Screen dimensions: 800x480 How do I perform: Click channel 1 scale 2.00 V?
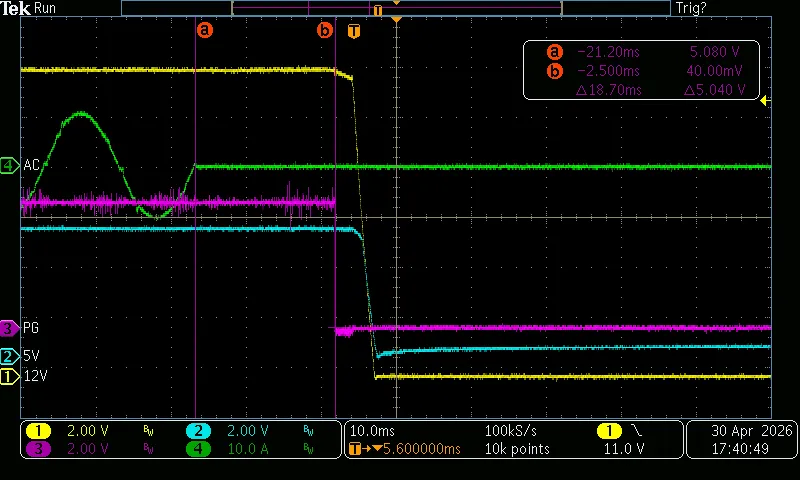click(x=88, y=431)
